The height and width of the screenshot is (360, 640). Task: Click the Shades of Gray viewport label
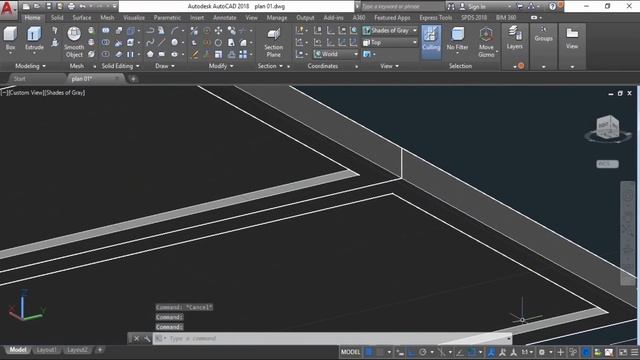coord(65,93)
